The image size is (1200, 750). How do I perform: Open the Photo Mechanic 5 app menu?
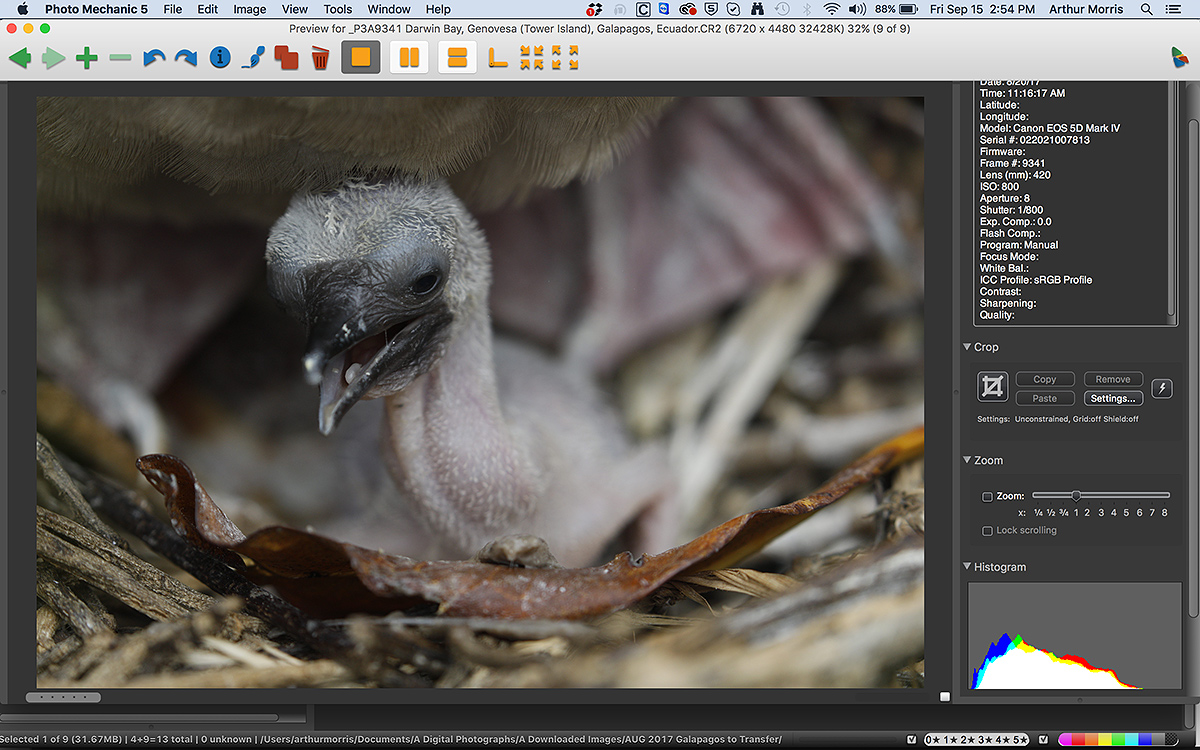(96, 9)
